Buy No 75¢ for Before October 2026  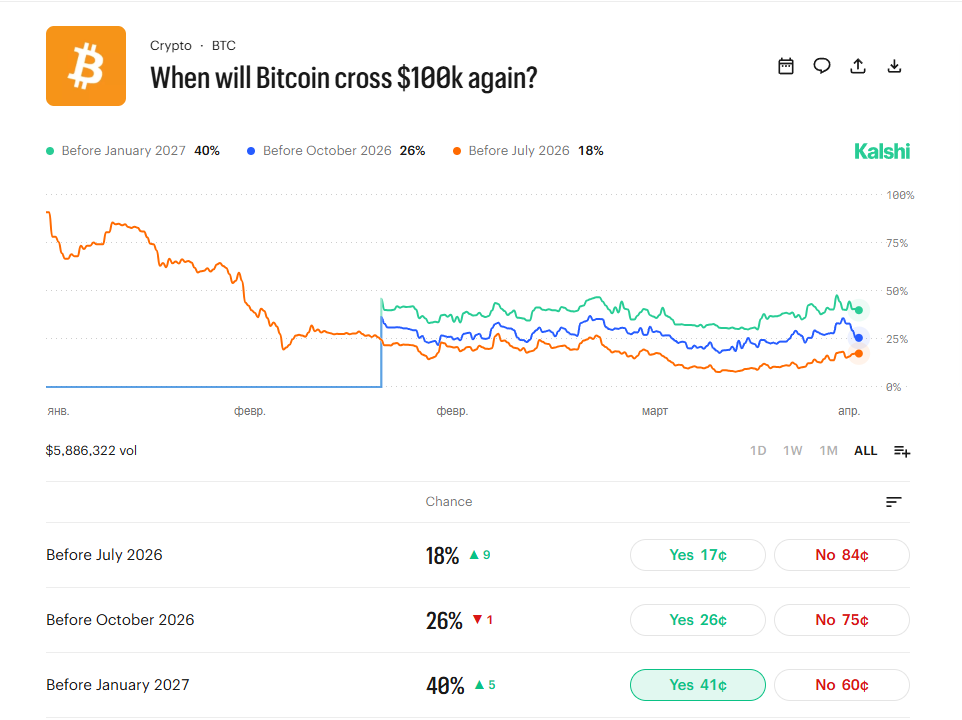click(x=841, y=620)
